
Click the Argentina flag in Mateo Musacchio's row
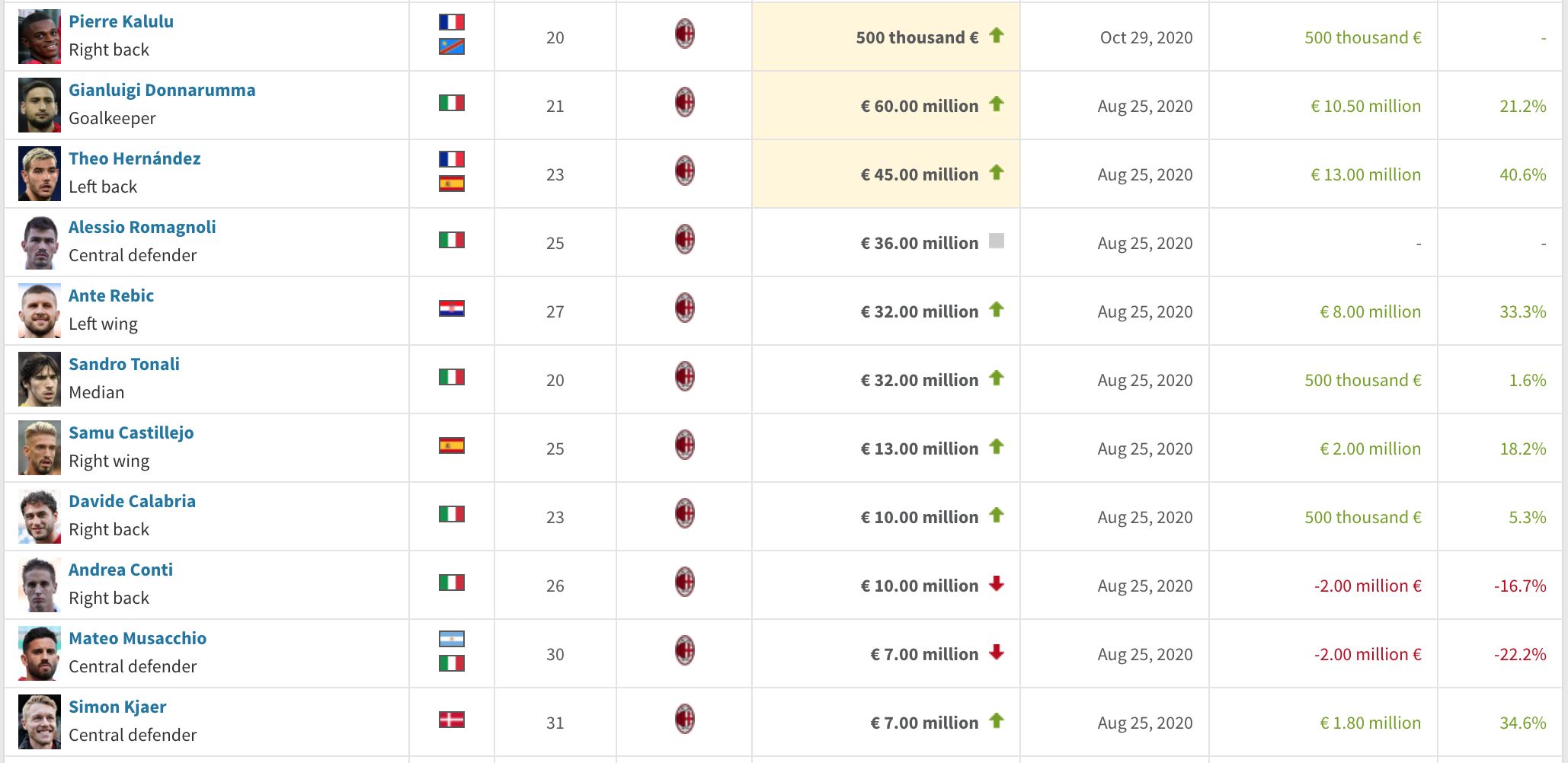(x=452, y=639)
